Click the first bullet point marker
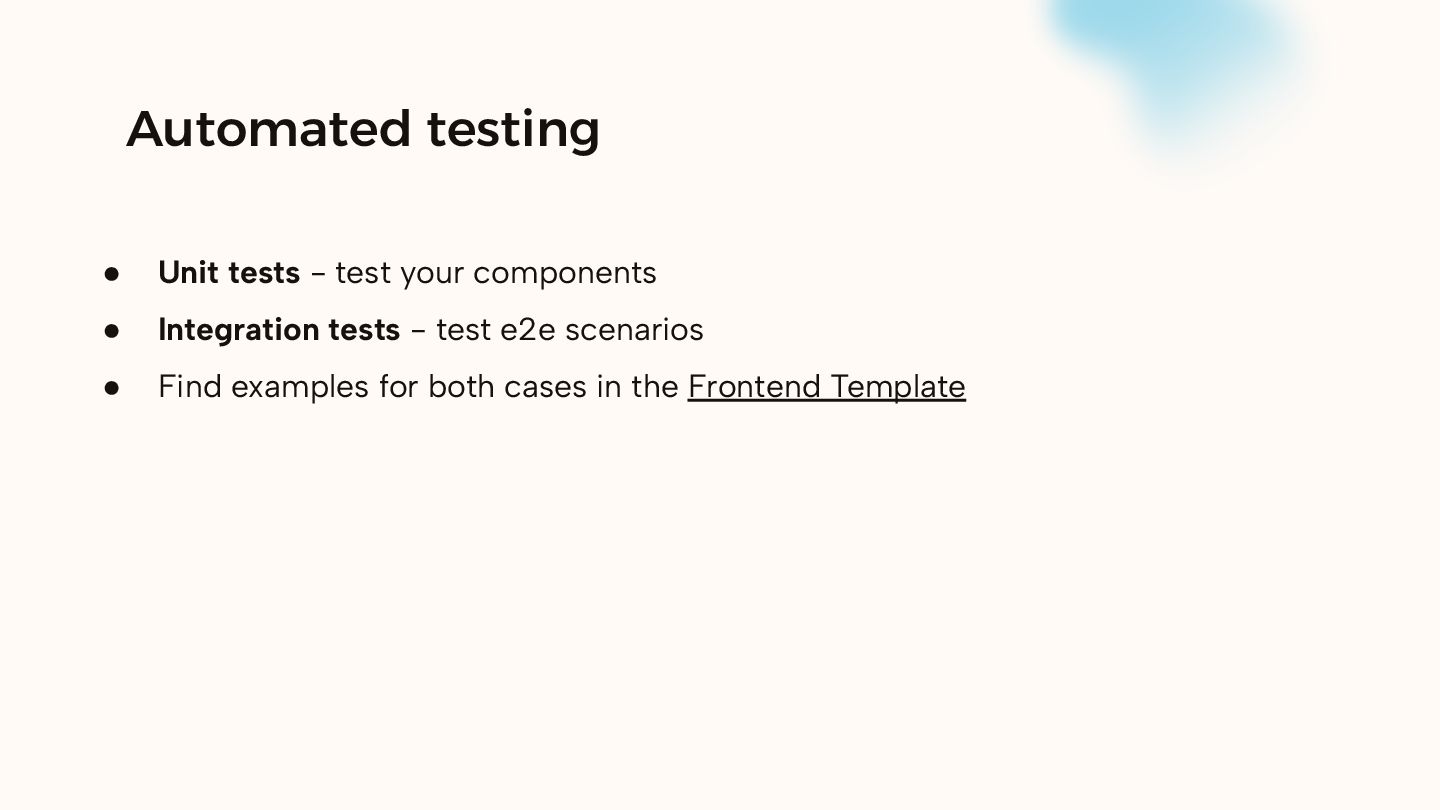The image size is (1440, 810). tap(112, 273)
